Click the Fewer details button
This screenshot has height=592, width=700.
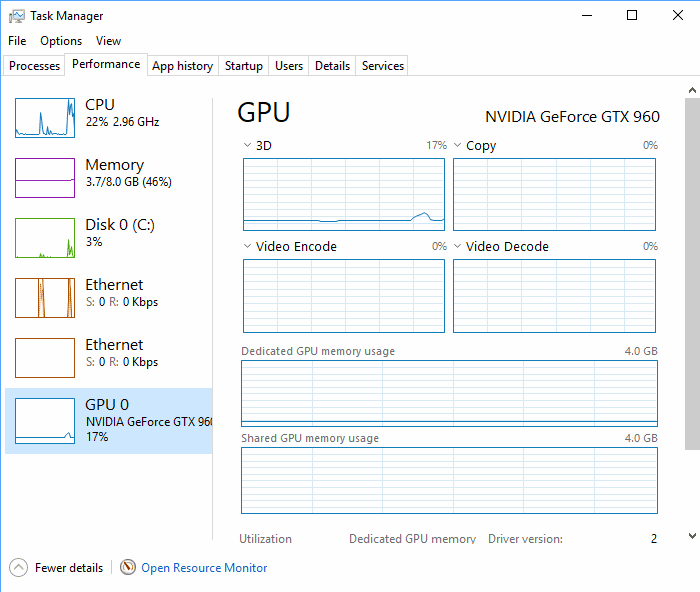point(68,568)
